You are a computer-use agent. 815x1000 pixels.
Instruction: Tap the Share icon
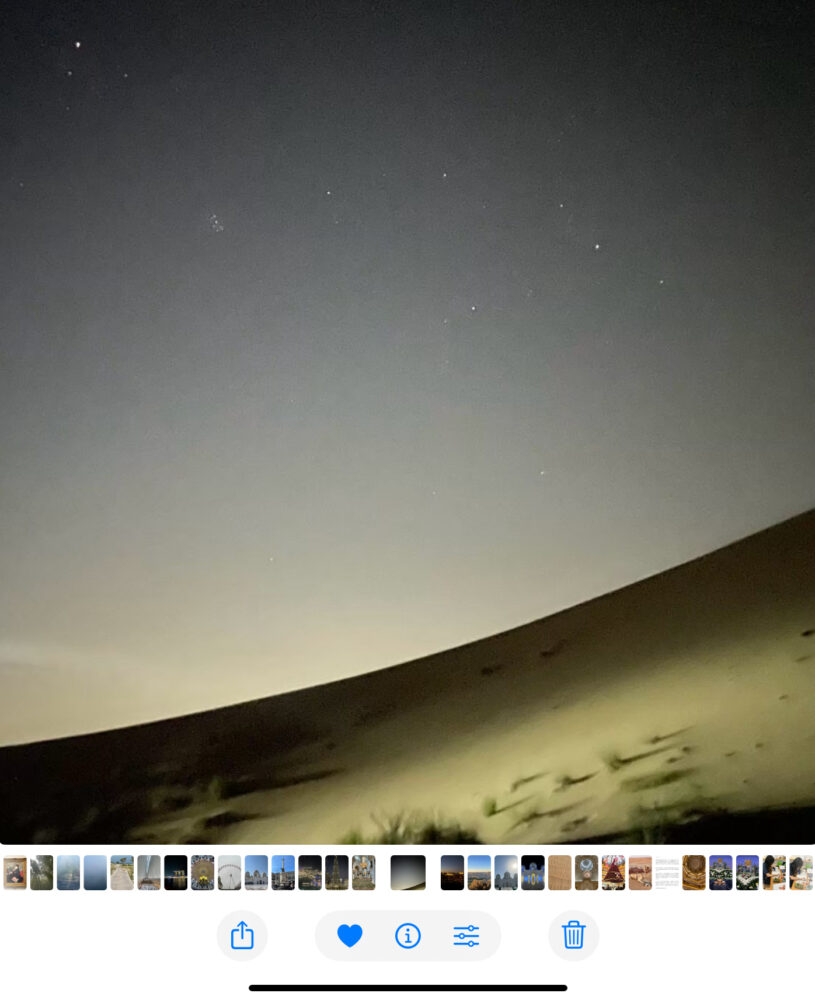pyautogui.click(x=242, y=936)
